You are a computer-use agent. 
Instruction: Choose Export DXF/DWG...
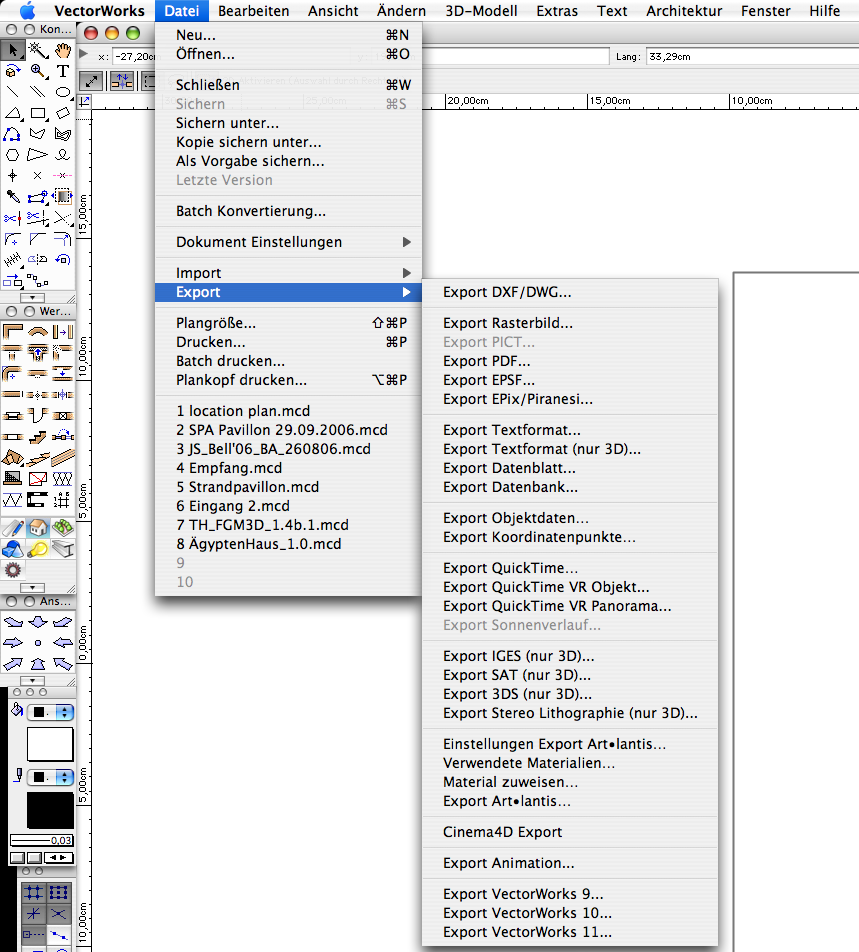pyautogui.click(x=570, y=293)
